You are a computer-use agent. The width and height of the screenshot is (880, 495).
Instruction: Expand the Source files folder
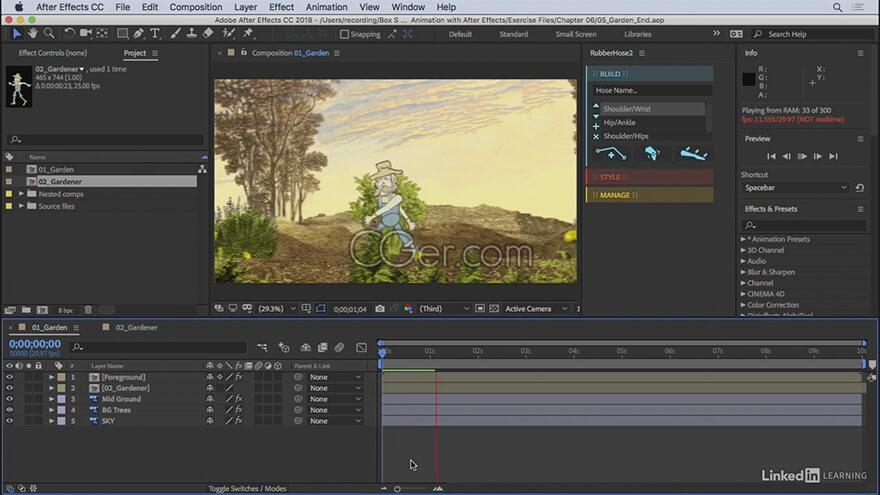[21, 206]
